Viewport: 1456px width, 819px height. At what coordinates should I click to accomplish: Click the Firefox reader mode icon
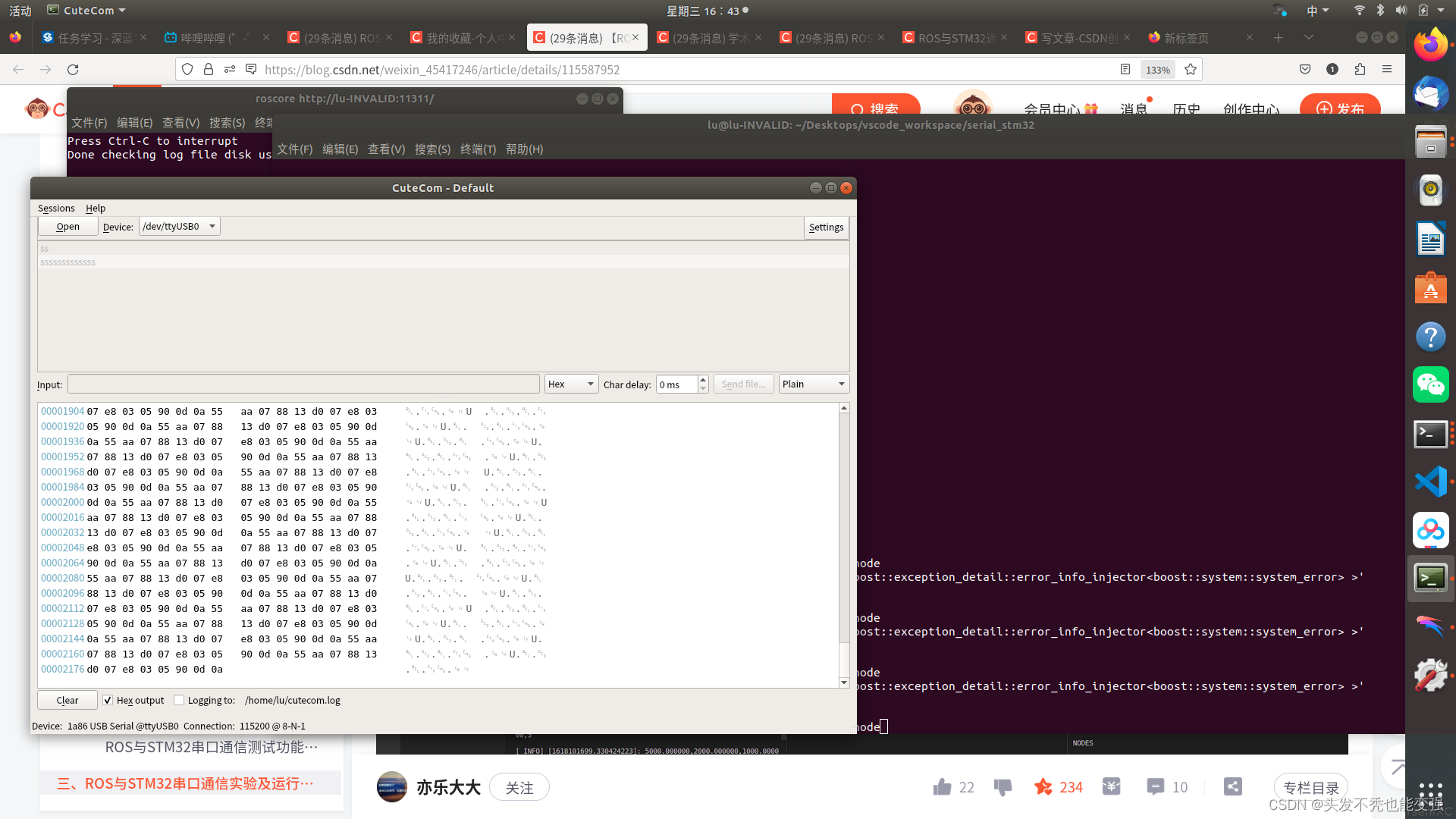(x=1125, y=69)
